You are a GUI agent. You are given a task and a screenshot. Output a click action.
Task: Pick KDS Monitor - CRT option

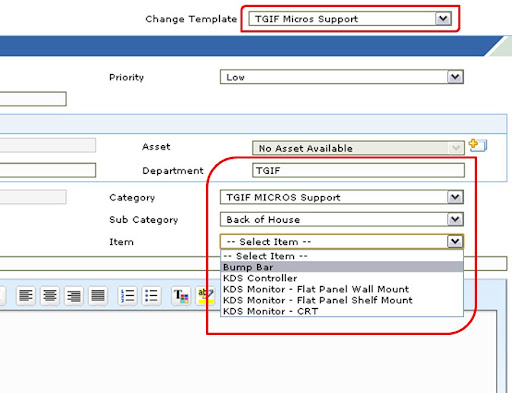[x=342, y=311]
